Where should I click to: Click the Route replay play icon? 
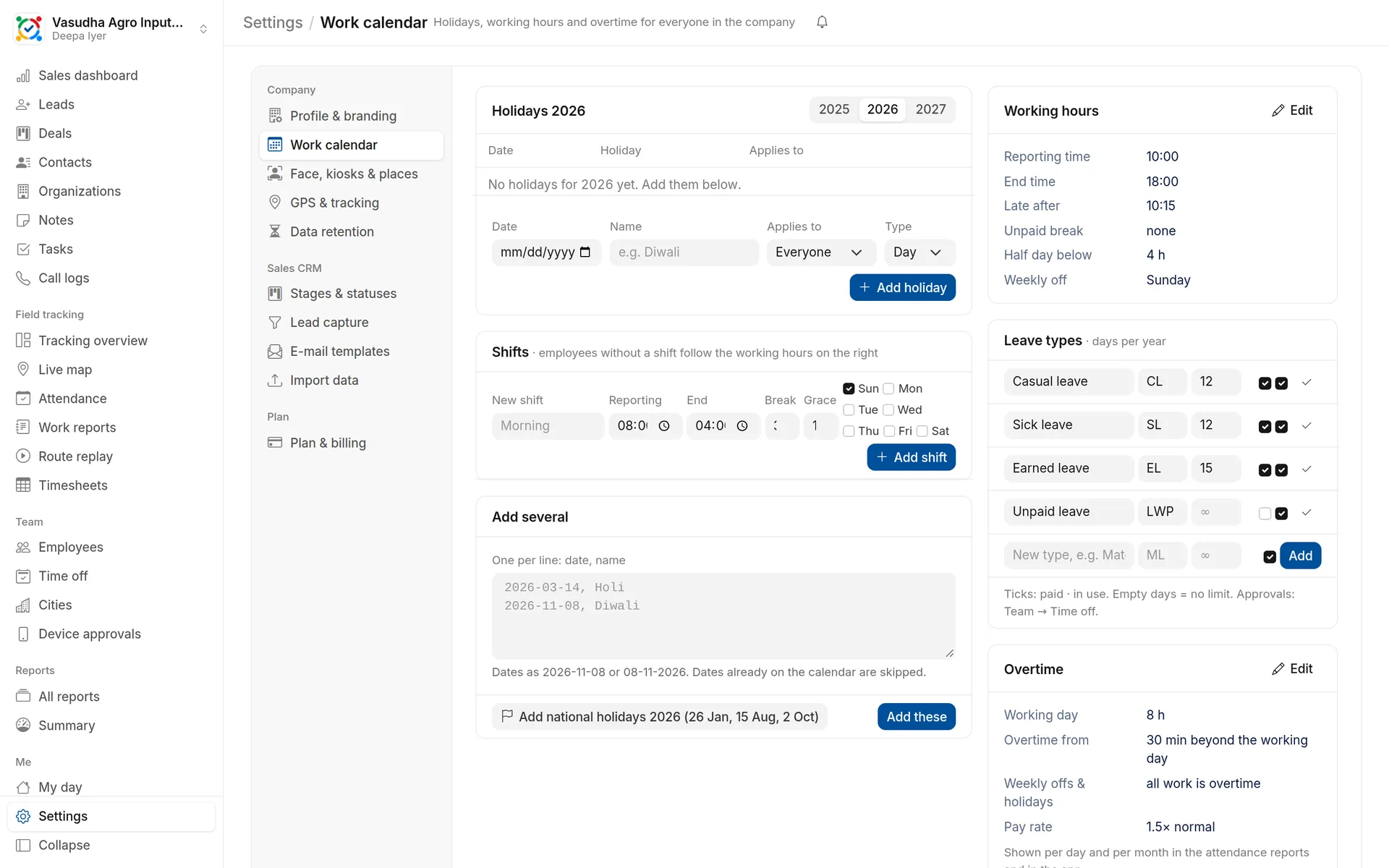point(23,456)
